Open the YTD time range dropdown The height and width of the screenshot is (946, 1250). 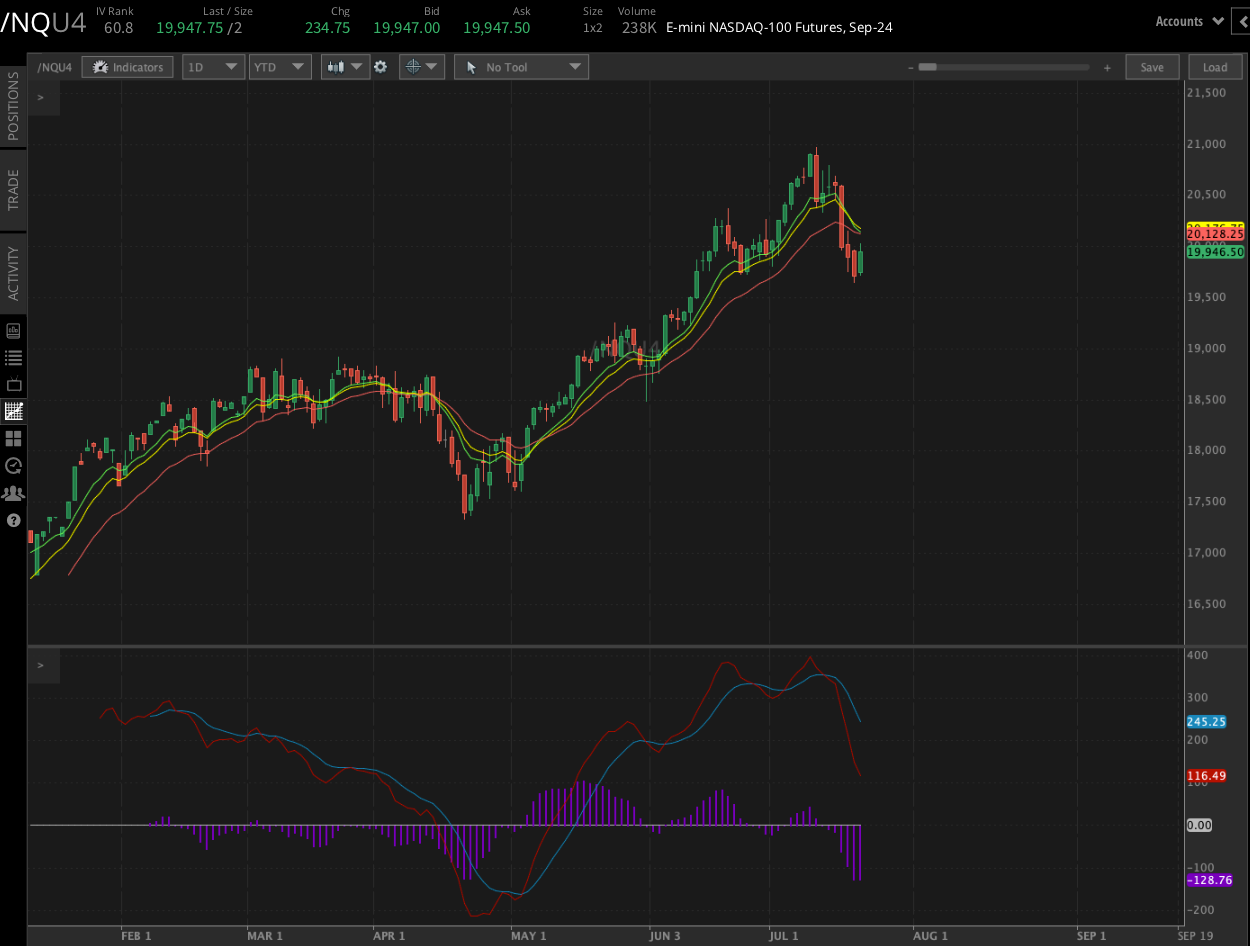280,67
